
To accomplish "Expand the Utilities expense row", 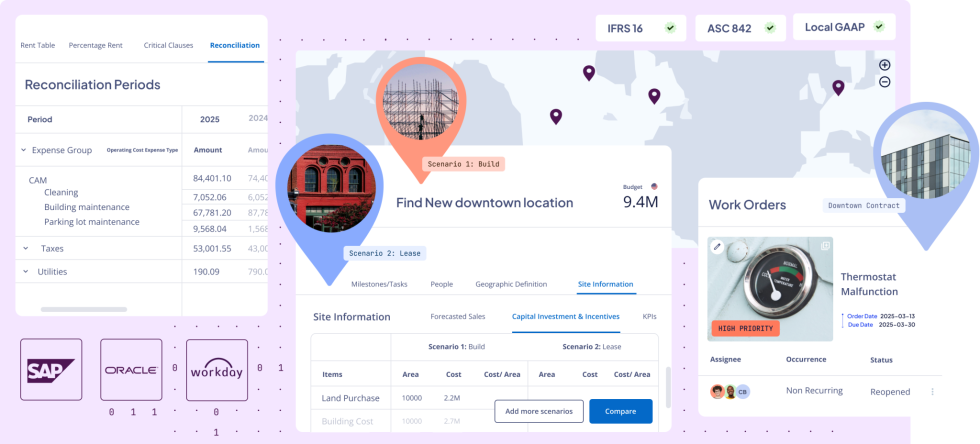I will pyautogui.click(x=25, y=271).
